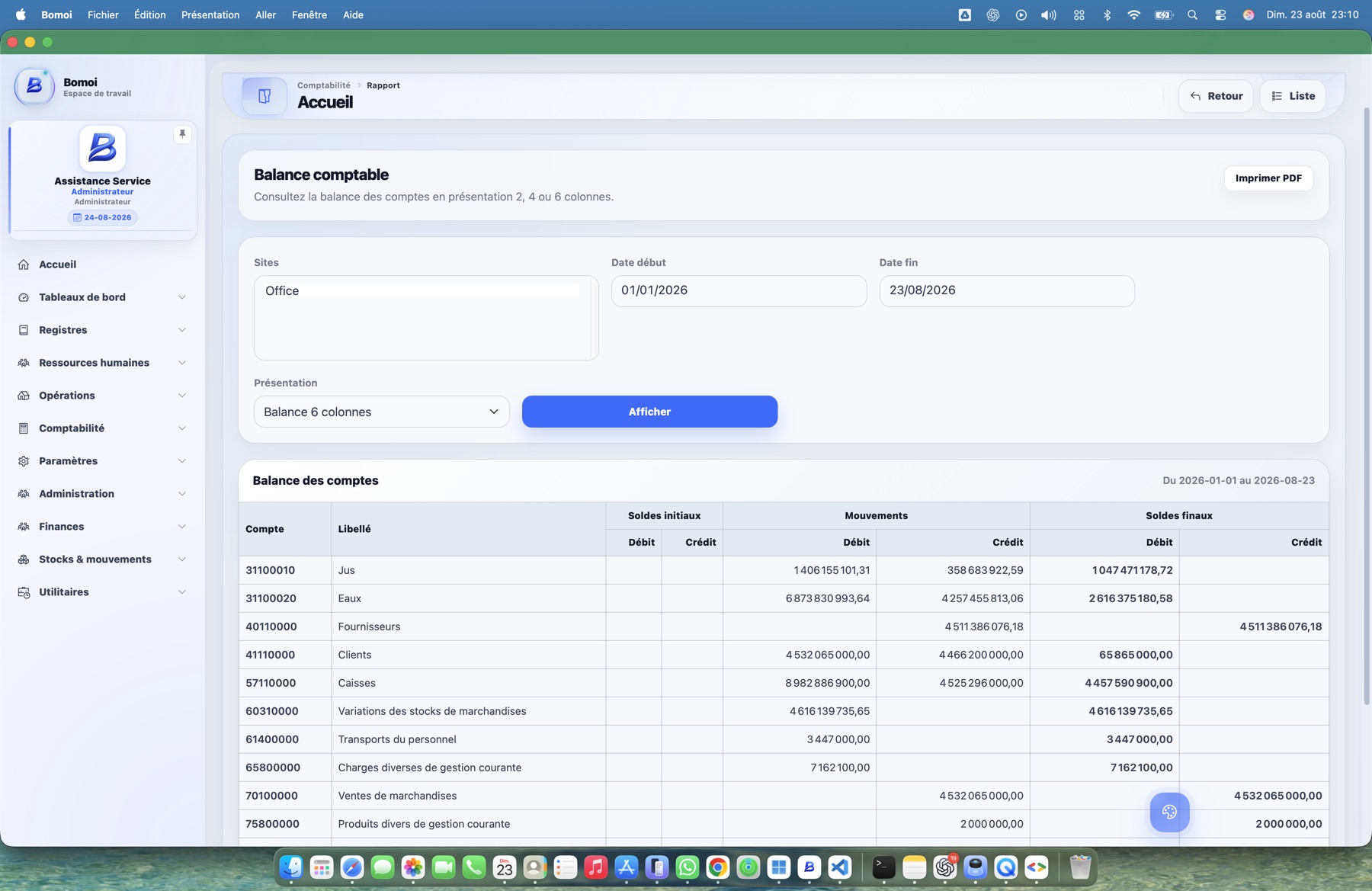Screen dimensions: 1372x891
Task: Open the Fenêtre menu
Action: pyautogui.click(x=309, y=15)
